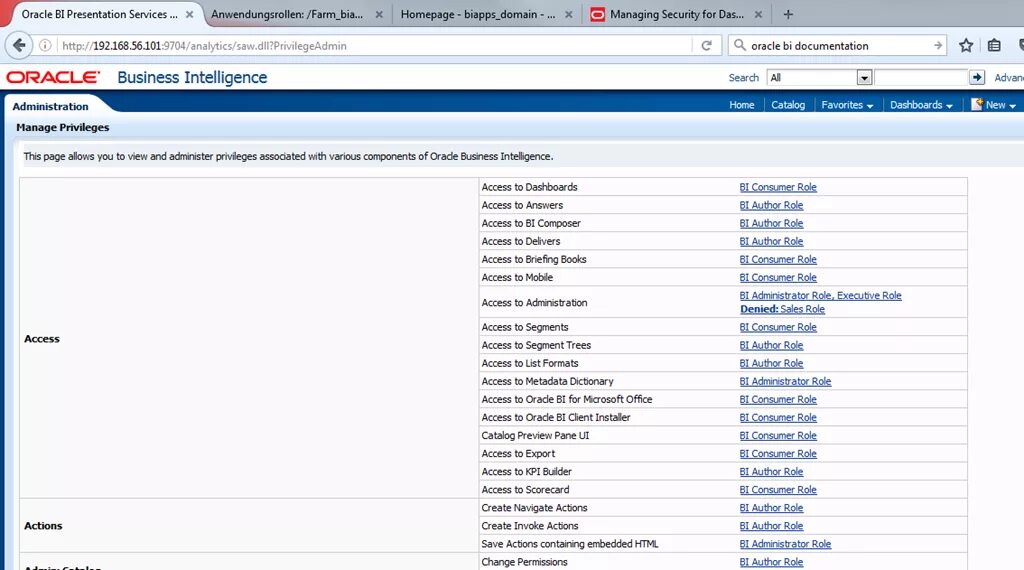Open BI Author Role for Change Permissions
This screenshot has width=1024, height=570.
click(x=771, y=562)
